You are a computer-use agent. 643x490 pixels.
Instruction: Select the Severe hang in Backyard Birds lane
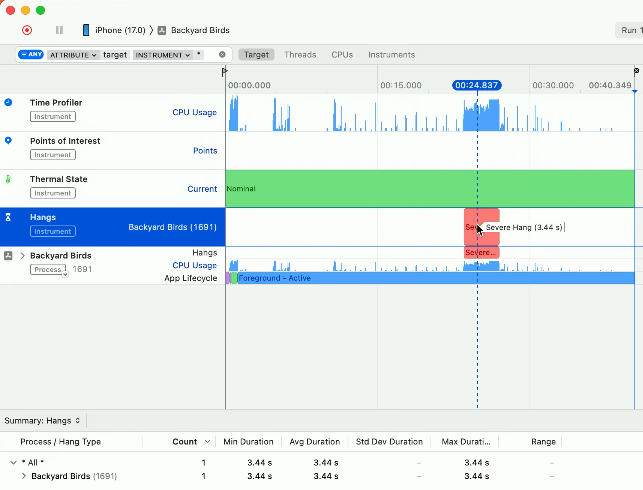481,253
